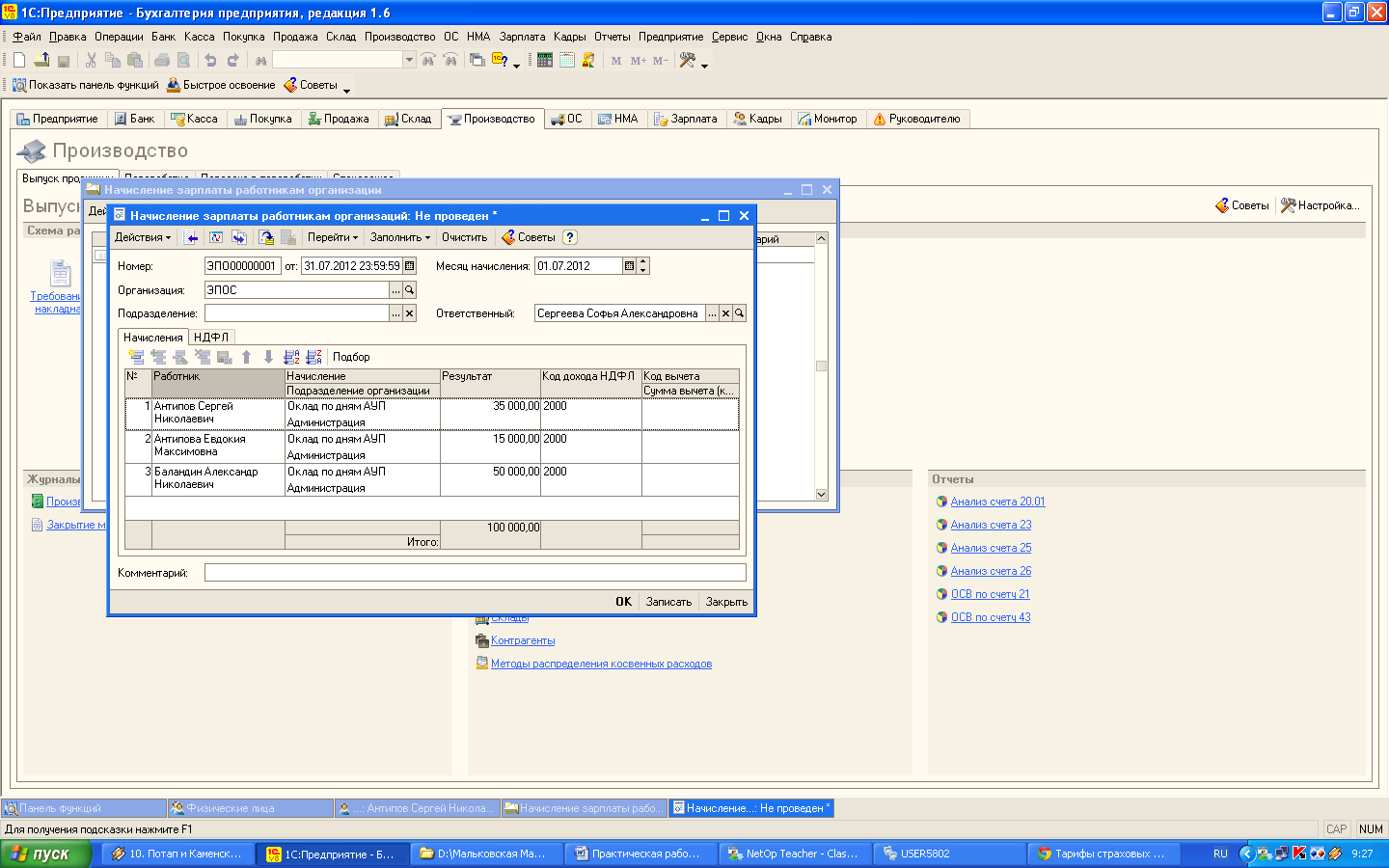Click the M+ memory button
This screenshot has width=1389, height=868.
(x=639, y=60)
